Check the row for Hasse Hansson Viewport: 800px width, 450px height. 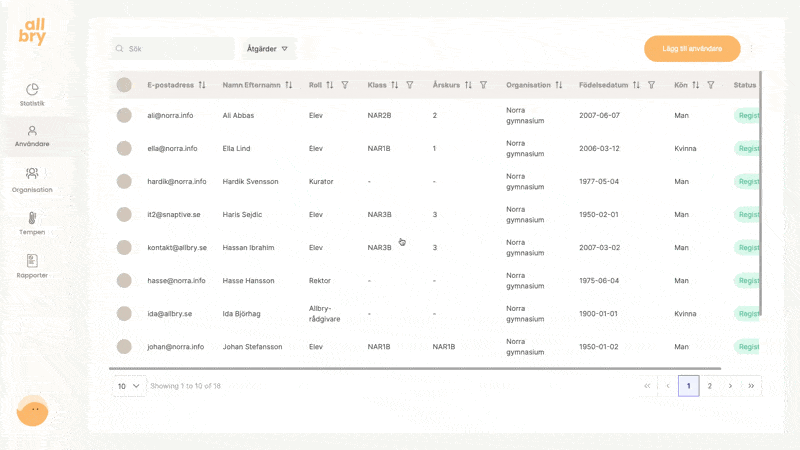(124, 281)
